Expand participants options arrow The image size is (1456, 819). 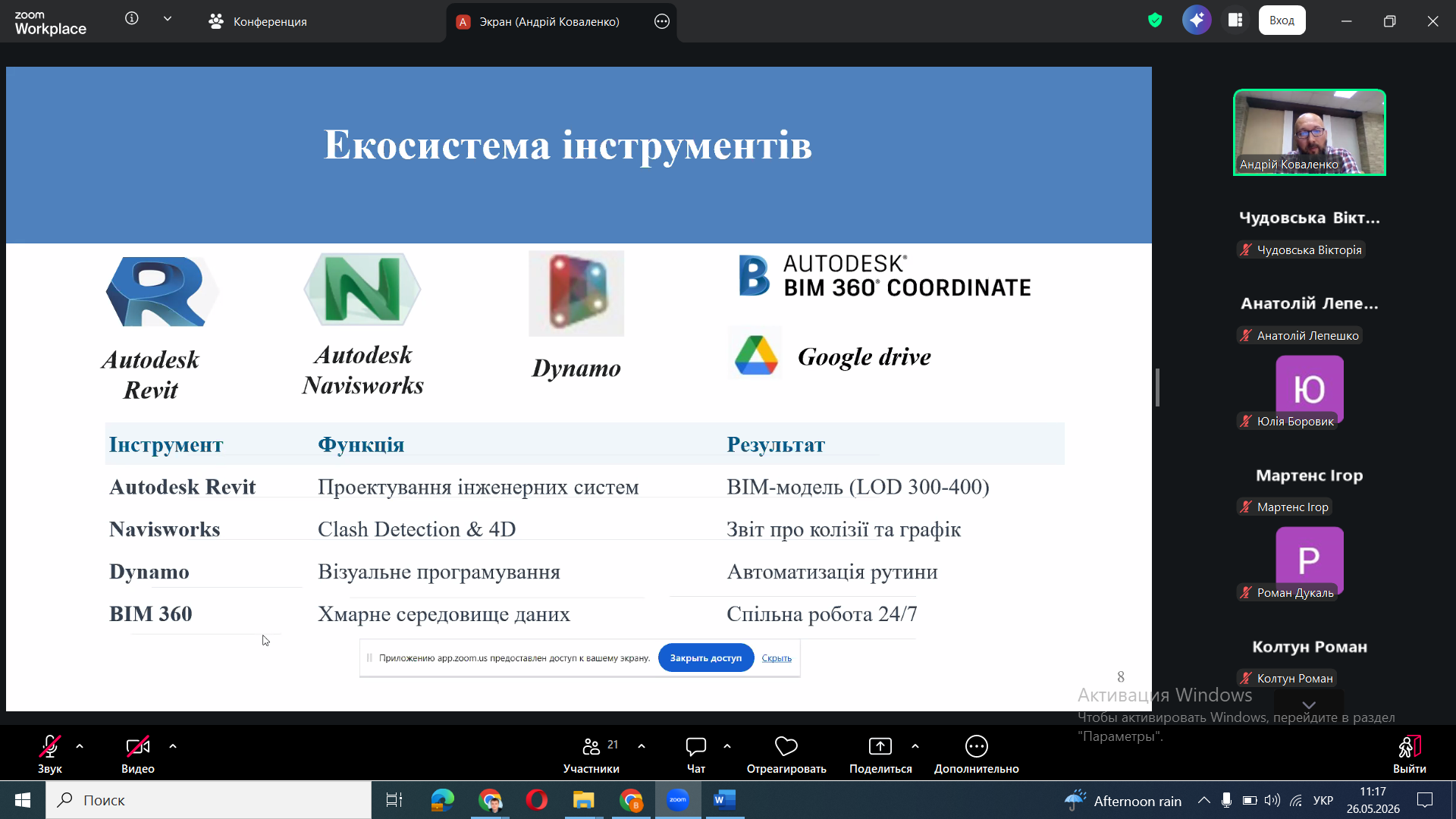[642, 746]
